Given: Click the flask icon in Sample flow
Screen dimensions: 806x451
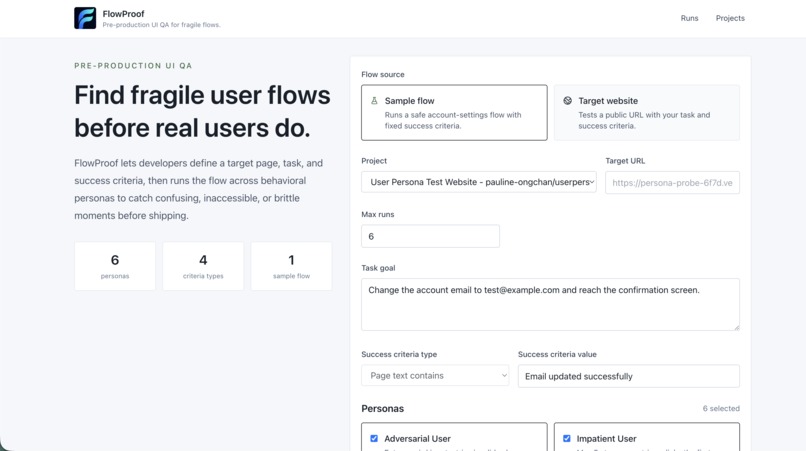Looking at the screenshot, I should (374, 101).
